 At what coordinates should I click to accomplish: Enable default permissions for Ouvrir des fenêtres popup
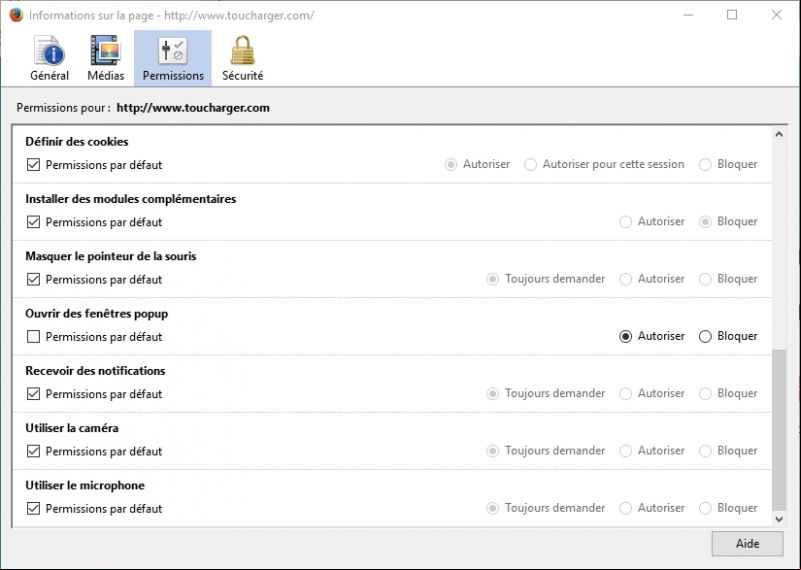click(x=33, y=336)
